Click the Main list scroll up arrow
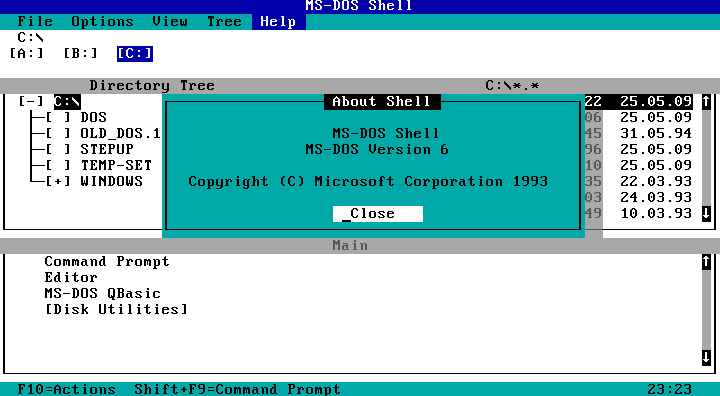The height and width of the screenshot is (396, 720). 706,261
